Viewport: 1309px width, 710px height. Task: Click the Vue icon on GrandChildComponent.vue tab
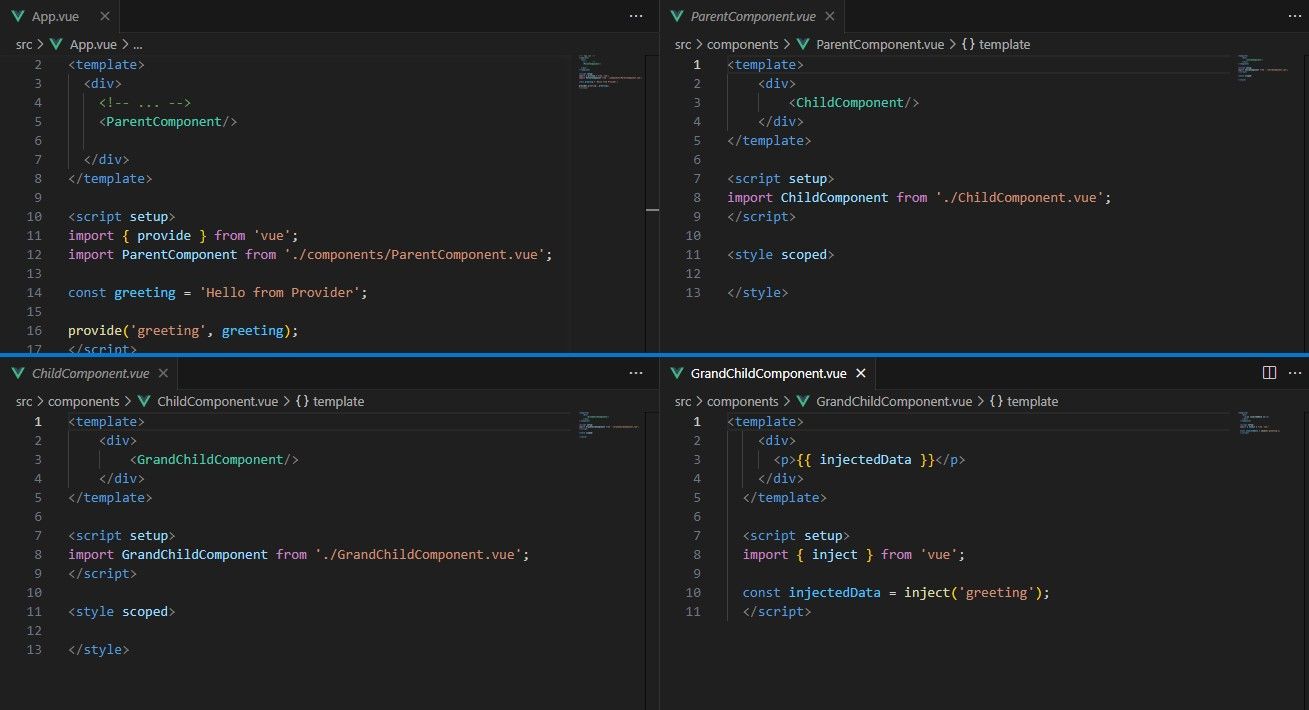(x=679, y=373)
